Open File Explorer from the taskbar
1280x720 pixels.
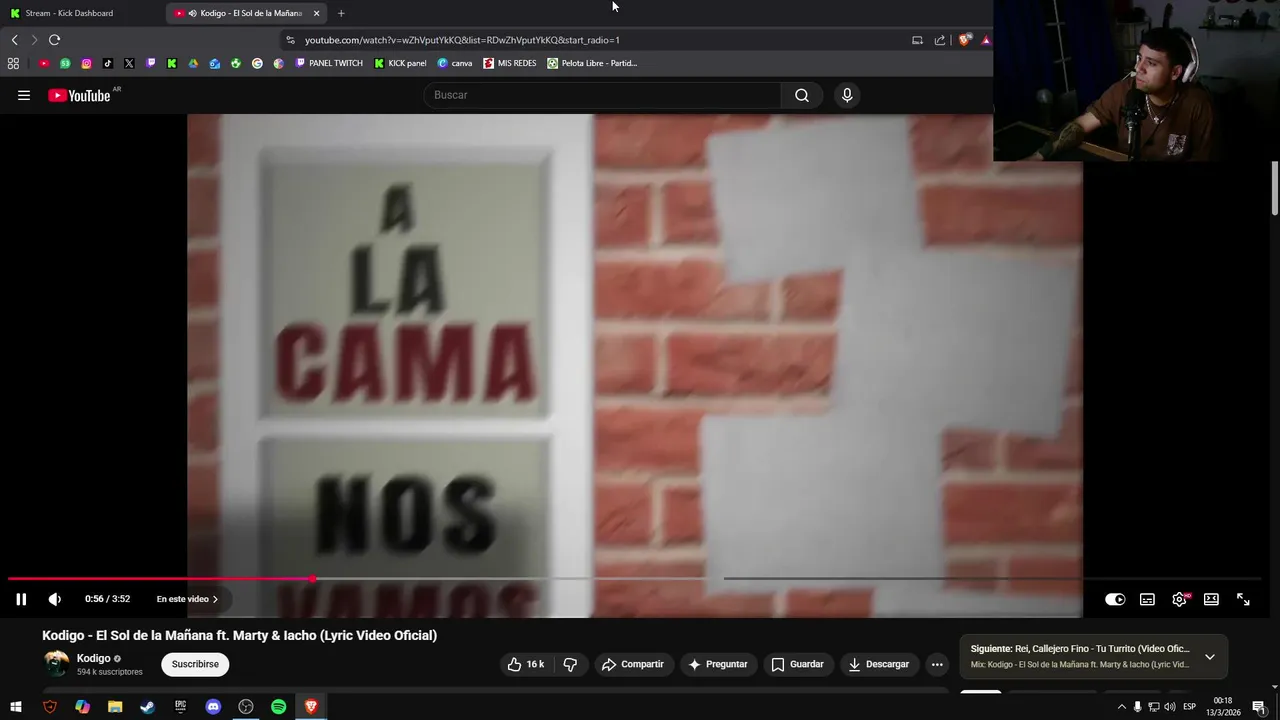(x=115, y=707)
